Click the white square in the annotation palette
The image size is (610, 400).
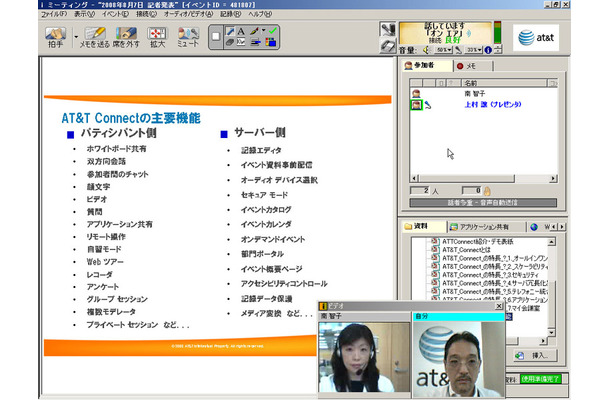coord(216,37)
